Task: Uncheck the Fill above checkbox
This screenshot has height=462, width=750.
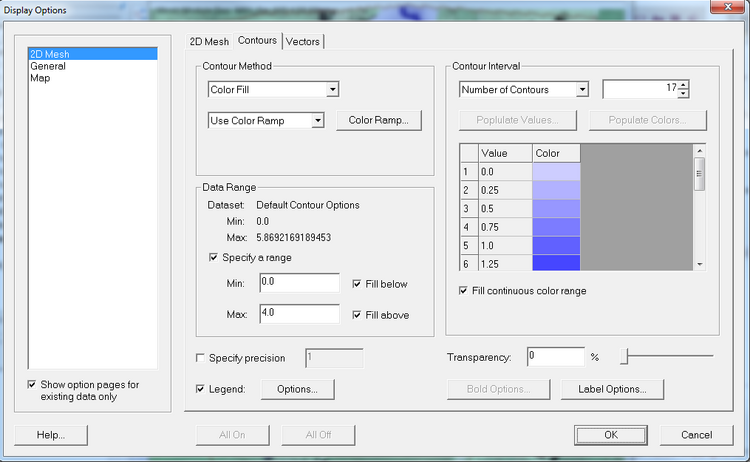Action: pyautogui.click(x=357, y=315)
